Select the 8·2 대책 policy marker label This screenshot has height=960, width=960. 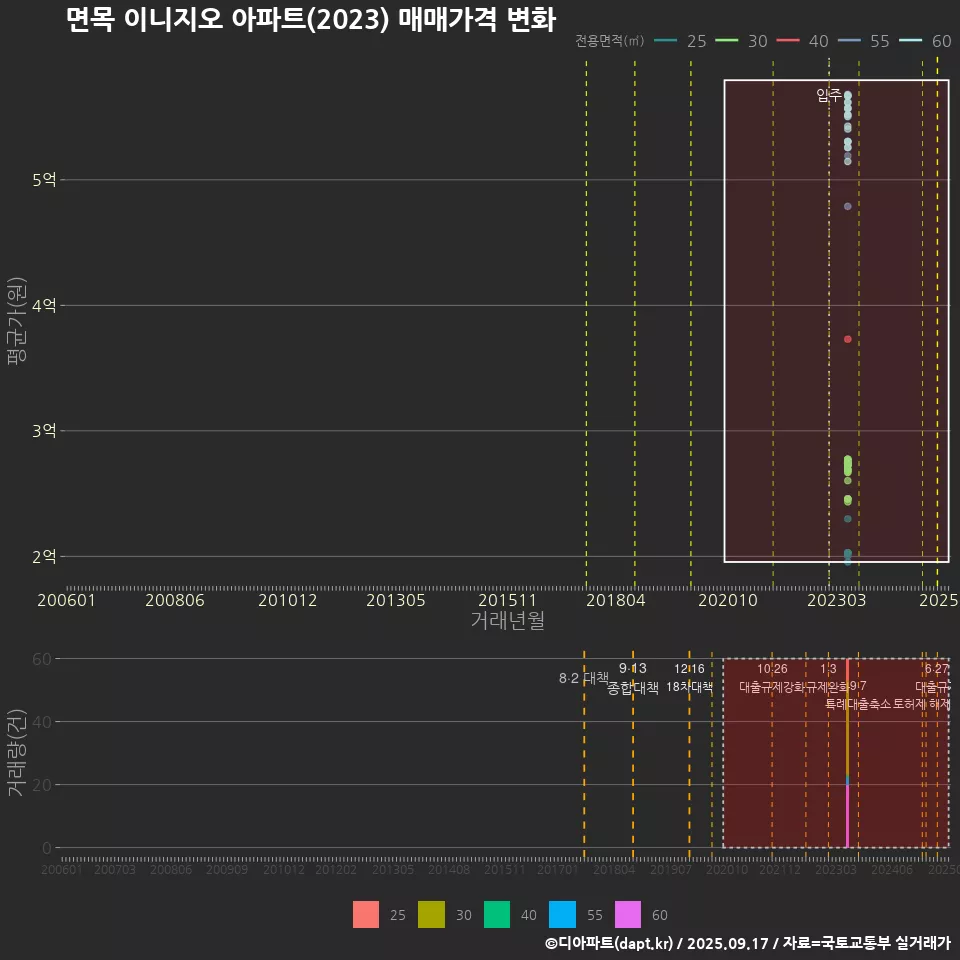tap(583, 678)
